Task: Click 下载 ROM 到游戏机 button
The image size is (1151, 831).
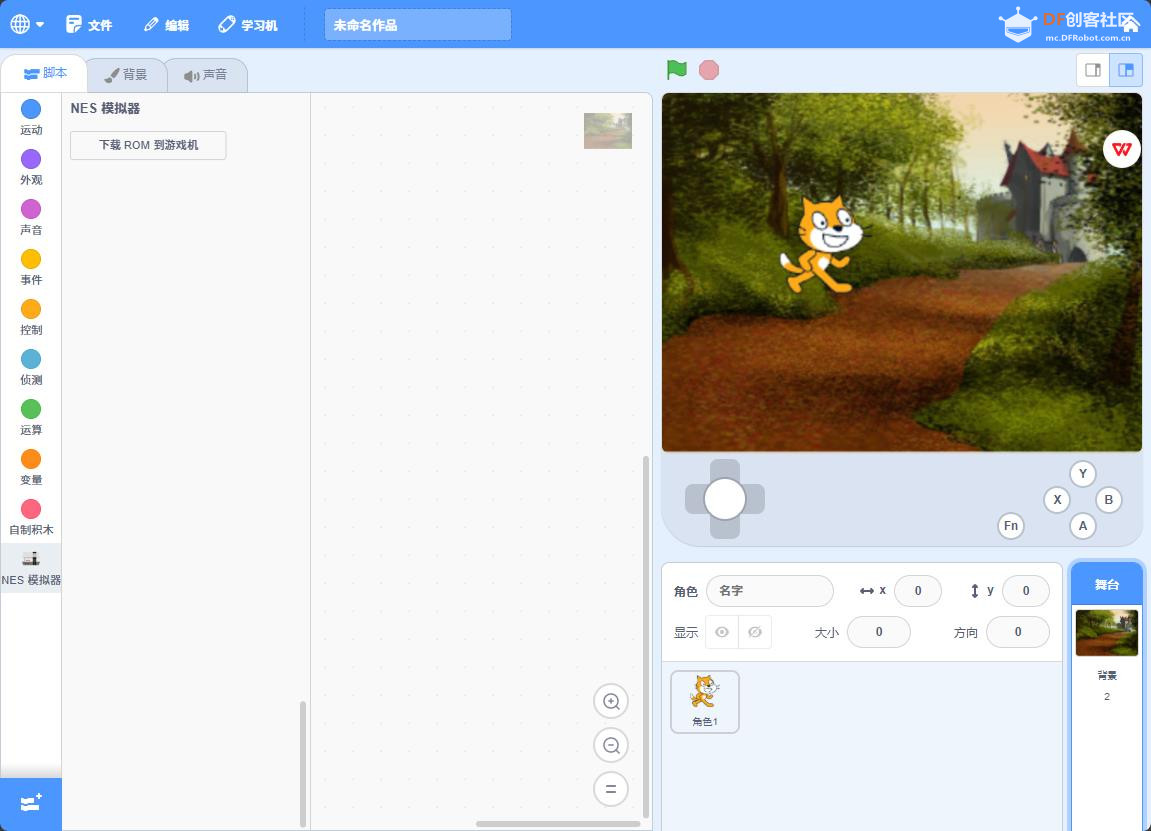Action: [x=148, y=145]
